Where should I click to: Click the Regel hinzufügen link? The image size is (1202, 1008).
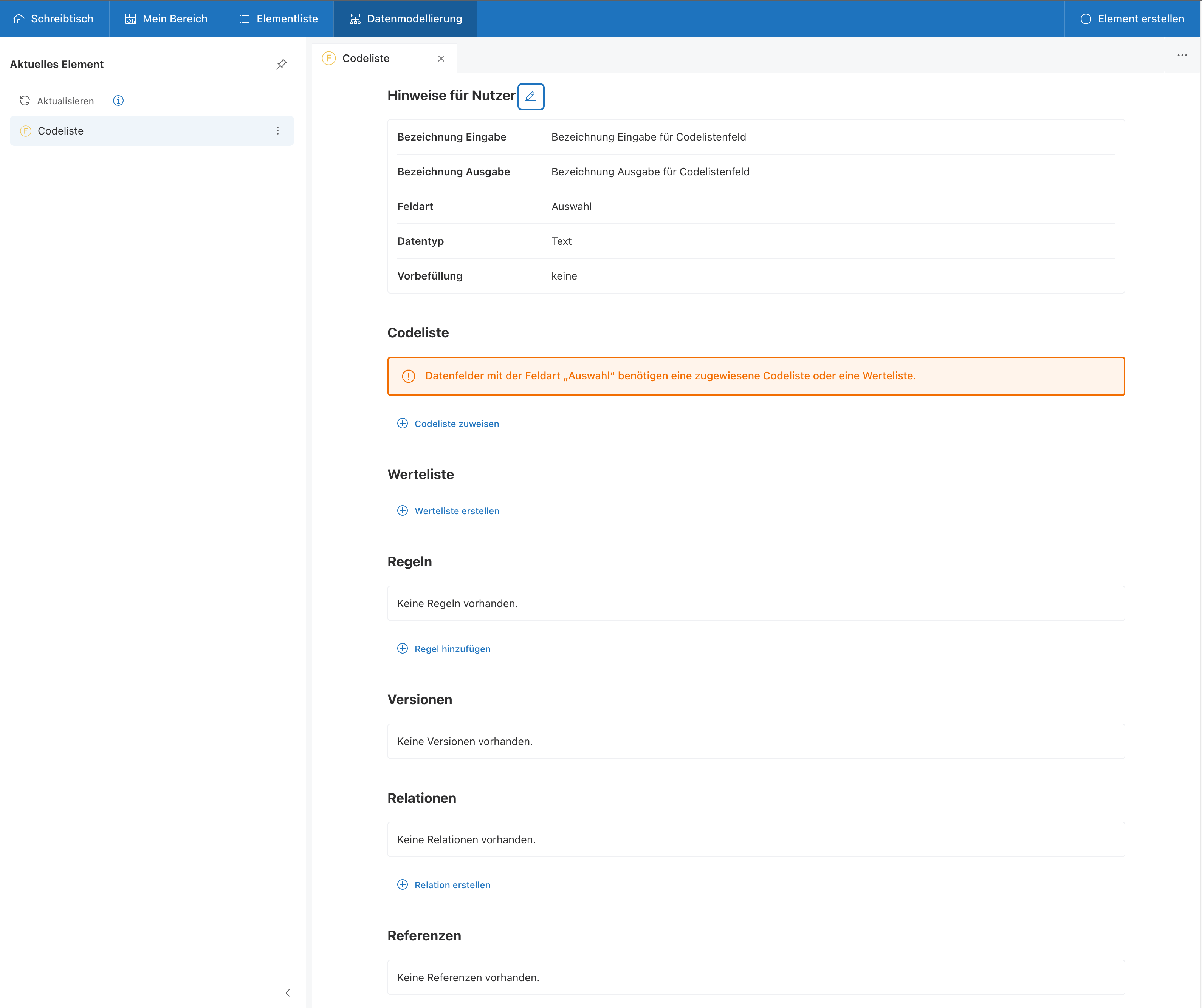[452, 649]
